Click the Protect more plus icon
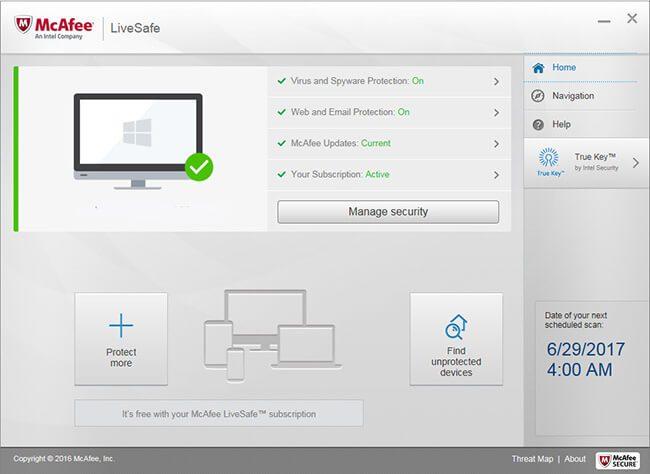Screen dimensions: 650x474 (x=121, y=325)
